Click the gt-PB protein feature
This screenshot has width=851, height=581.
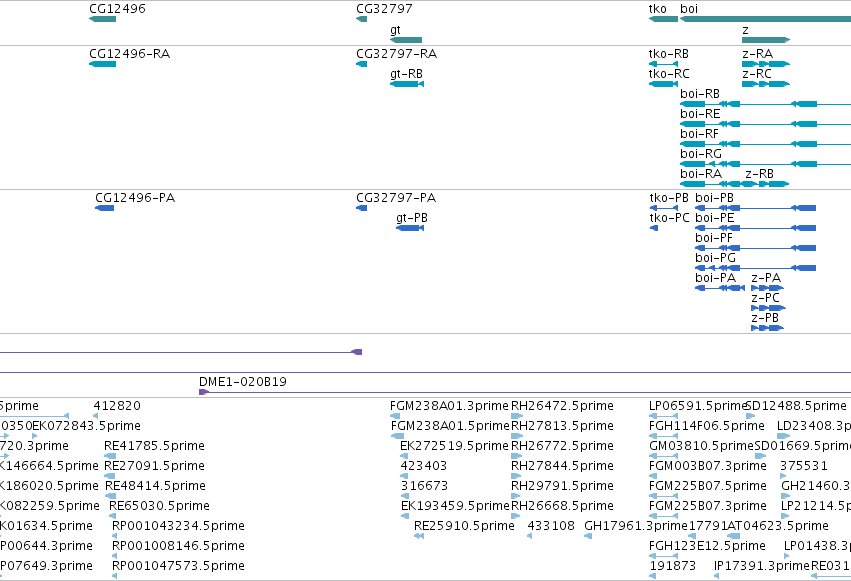pos(410,228)
